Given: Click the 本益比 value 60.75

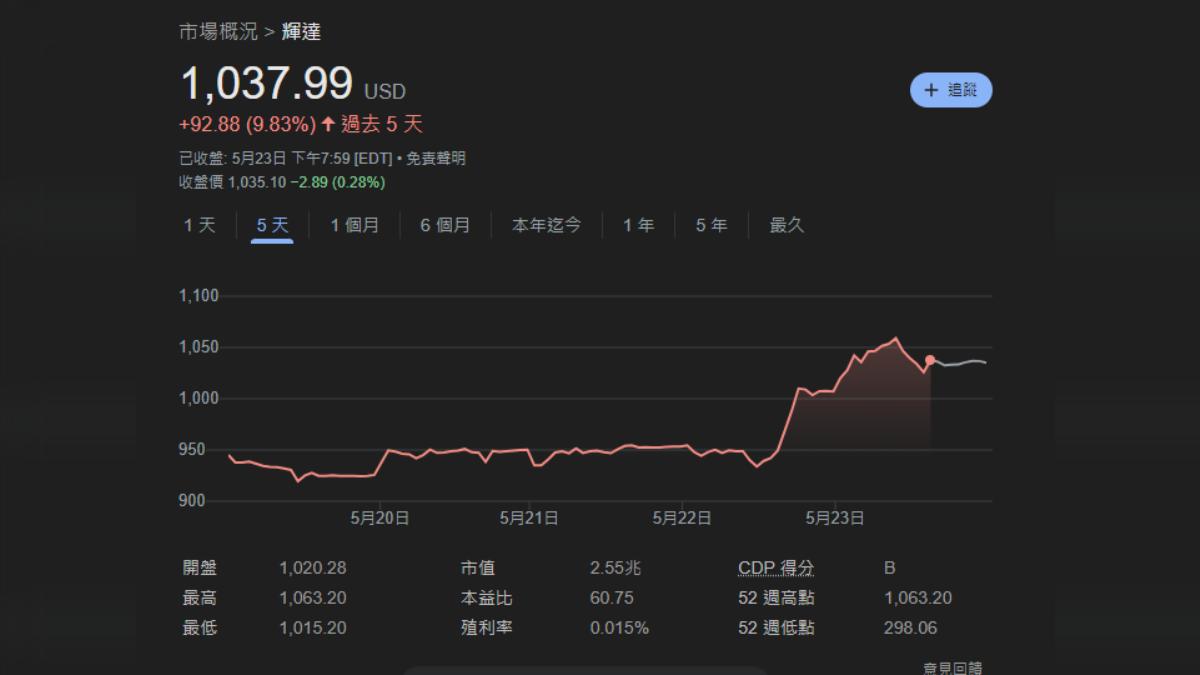Looking at the screenshot, I should coord(611,598).
